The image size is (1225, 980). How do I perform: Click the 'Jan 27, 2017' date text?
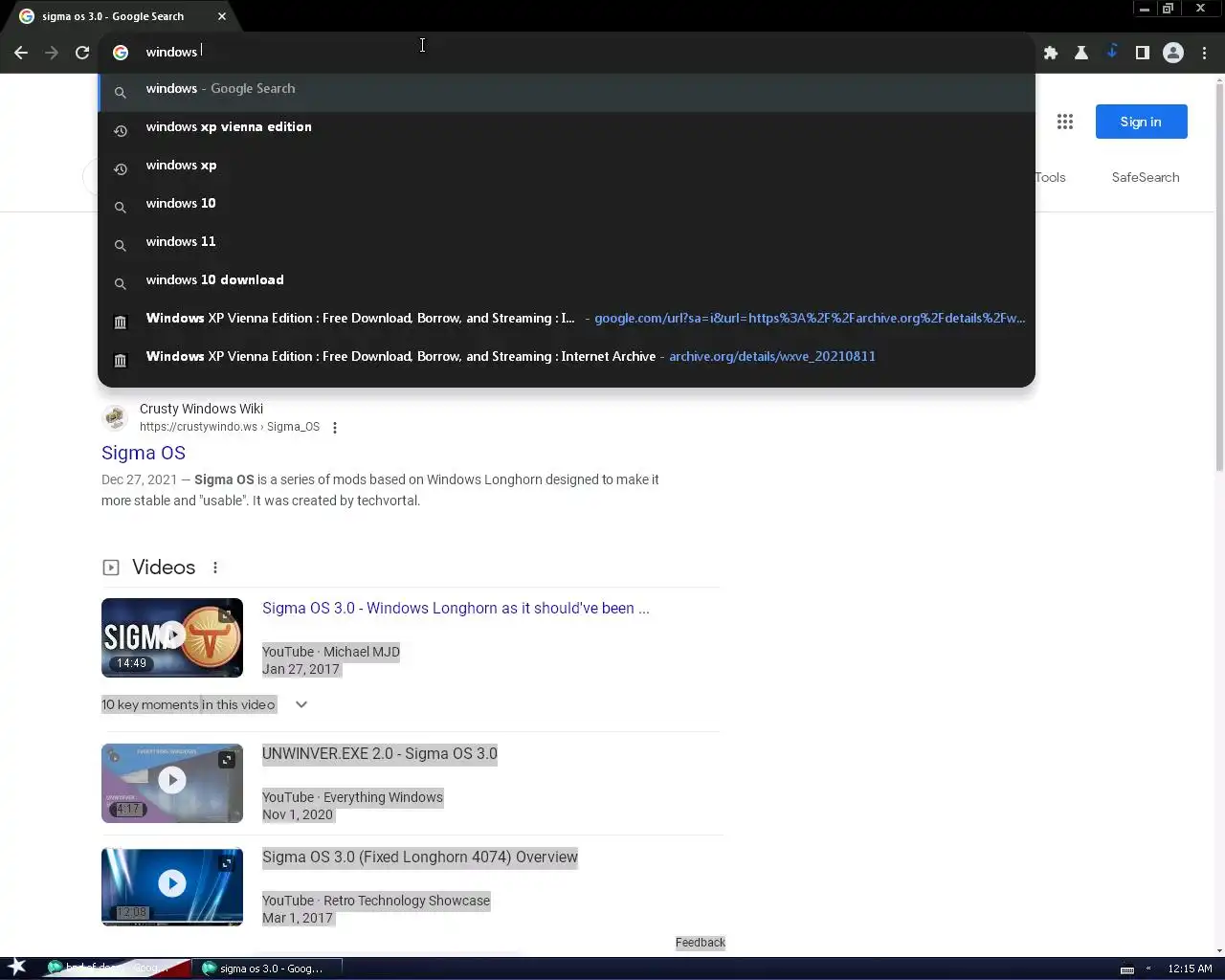tap(301, 669)
